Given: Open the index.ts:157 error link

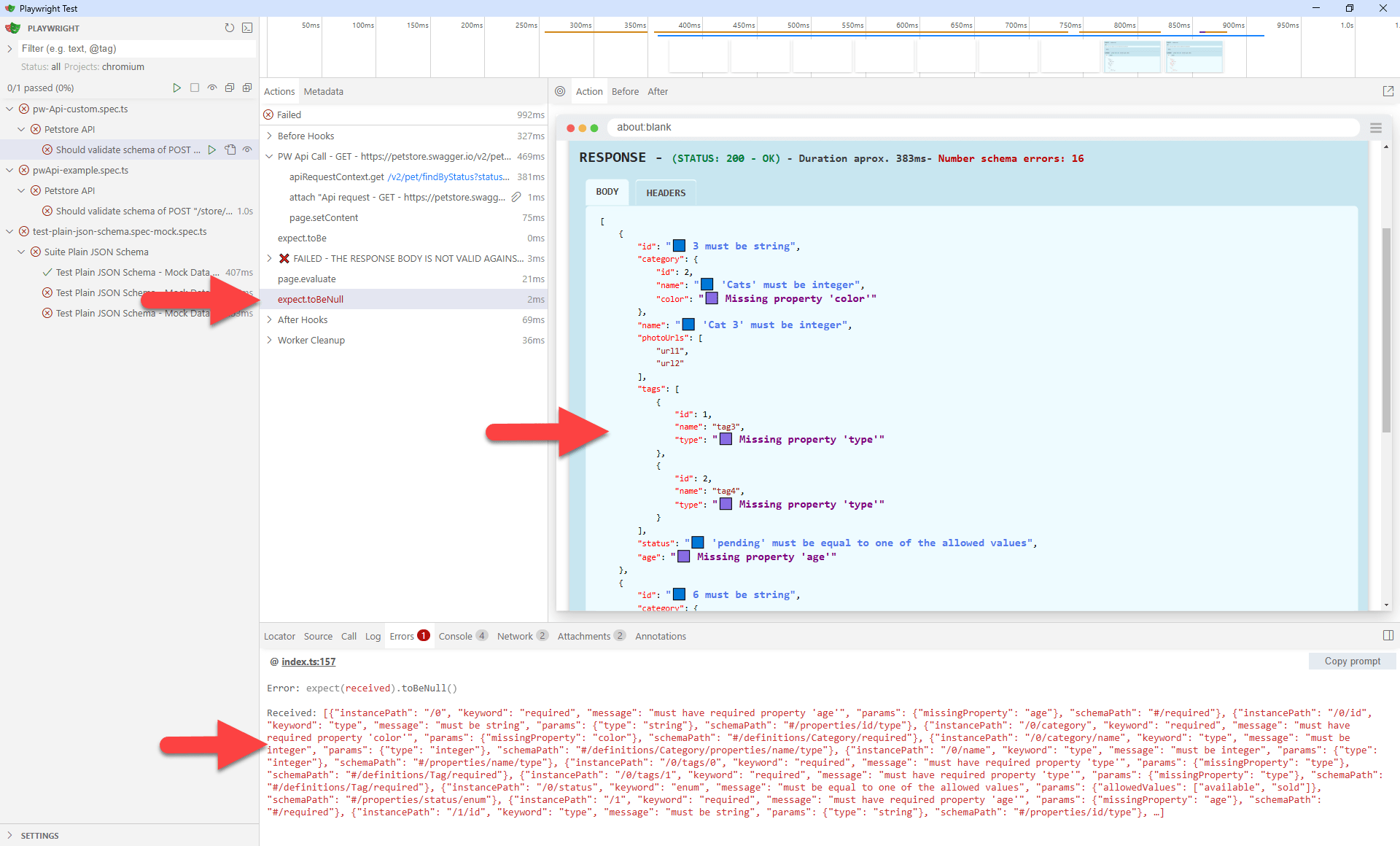Looking at the screenshot, I should click(x=308, y=662).
